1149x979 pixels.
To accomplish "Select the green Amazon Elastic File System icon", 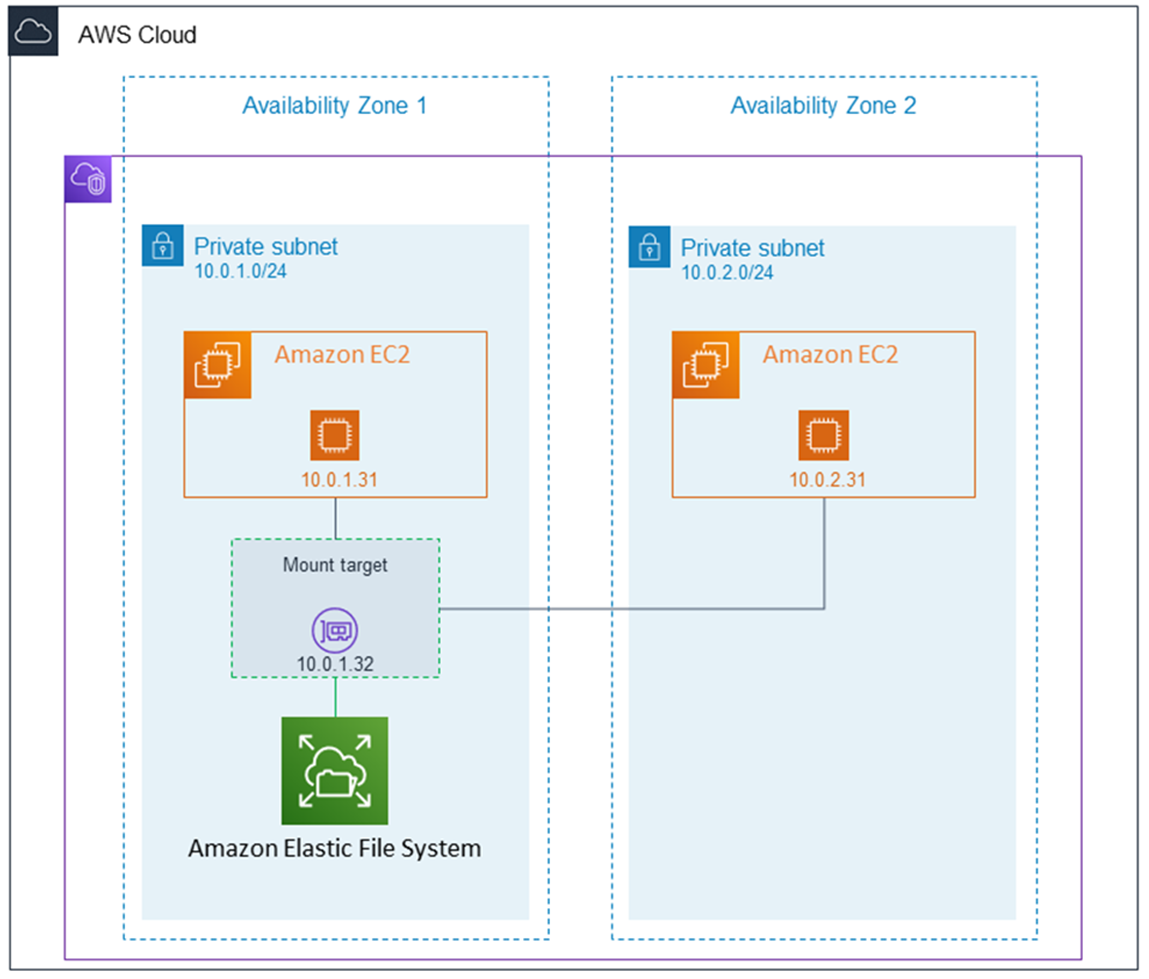I will pos(334,769).
